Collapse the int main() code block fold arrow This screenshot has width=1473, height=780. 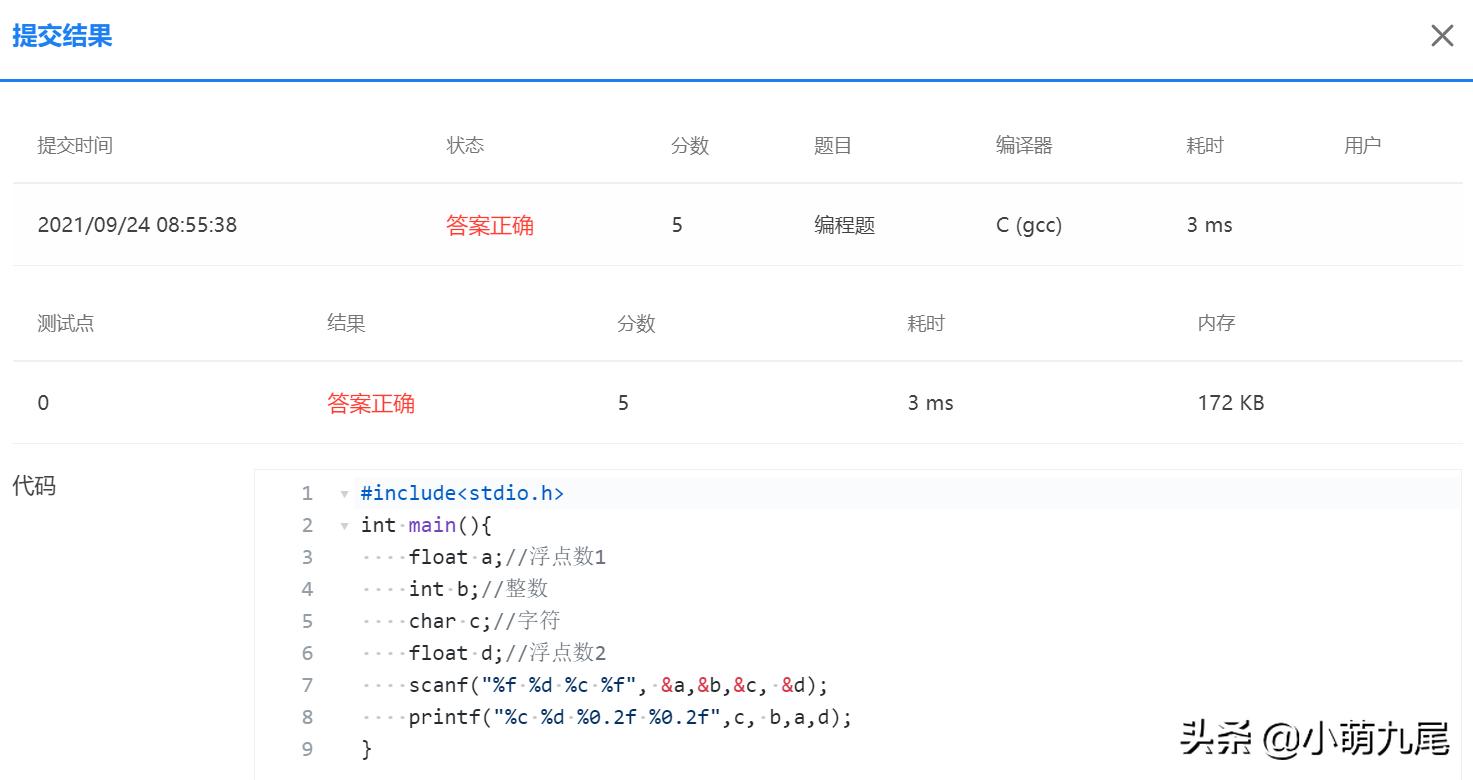click(x=344, y=525)
